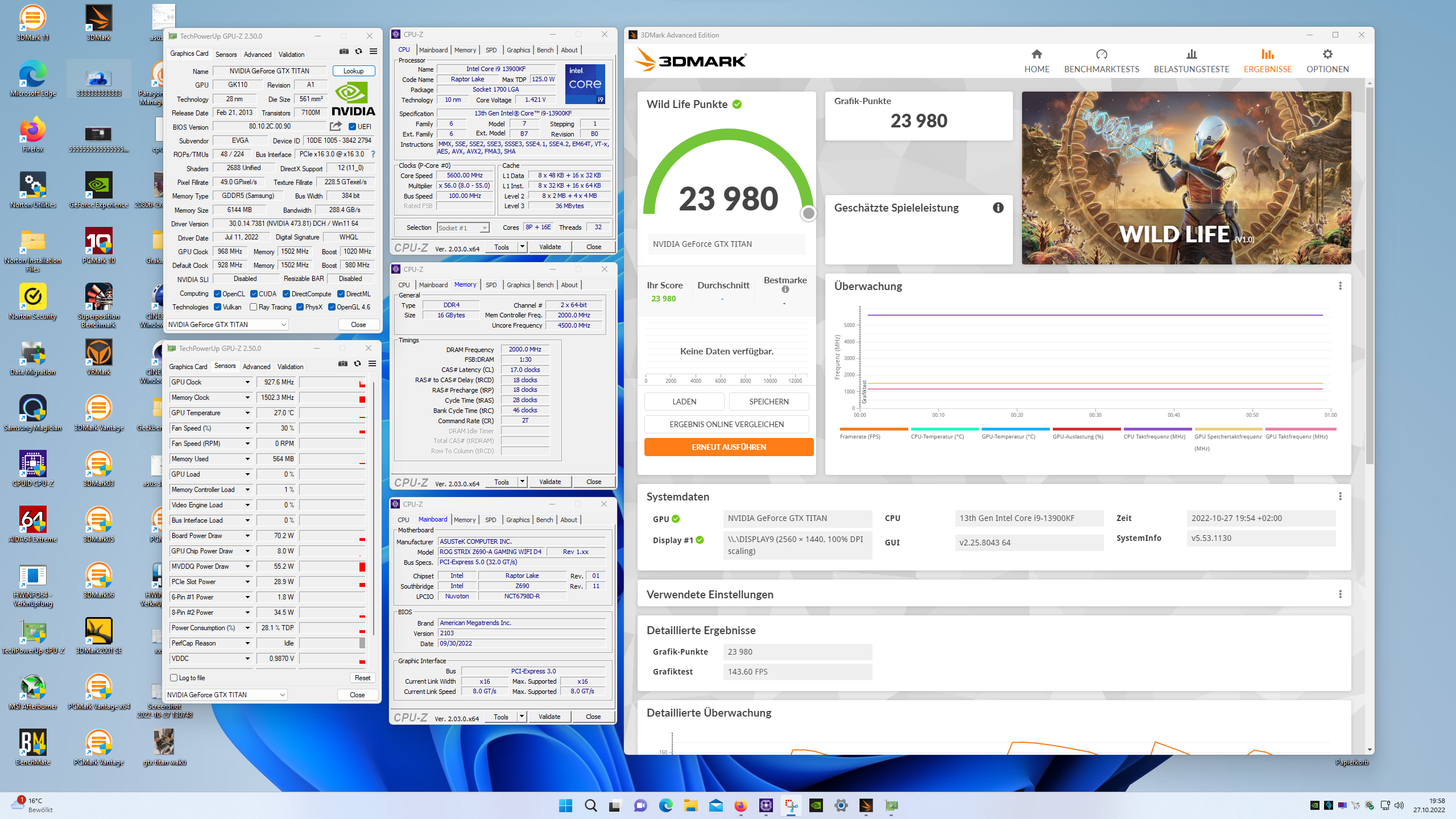The image size is (1456, 819).
Task: Toggle Ray Tracing checkbox in GPU-Z
Action: tap(254, 307)
